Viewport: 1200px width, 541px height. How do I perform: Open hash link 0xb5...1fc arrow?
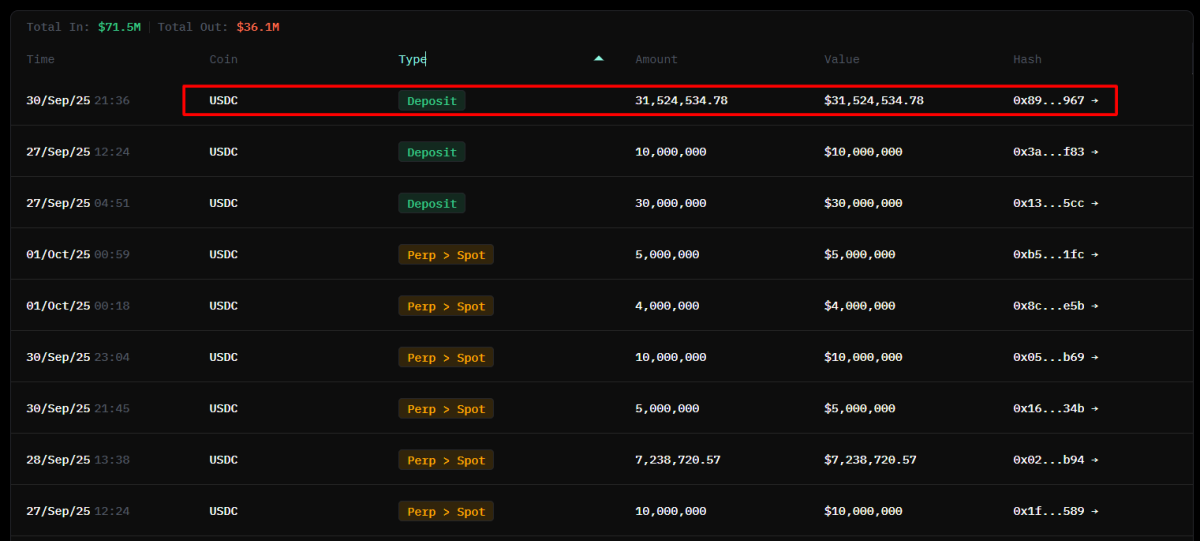pyautogui.click(x=1094, y=255)
